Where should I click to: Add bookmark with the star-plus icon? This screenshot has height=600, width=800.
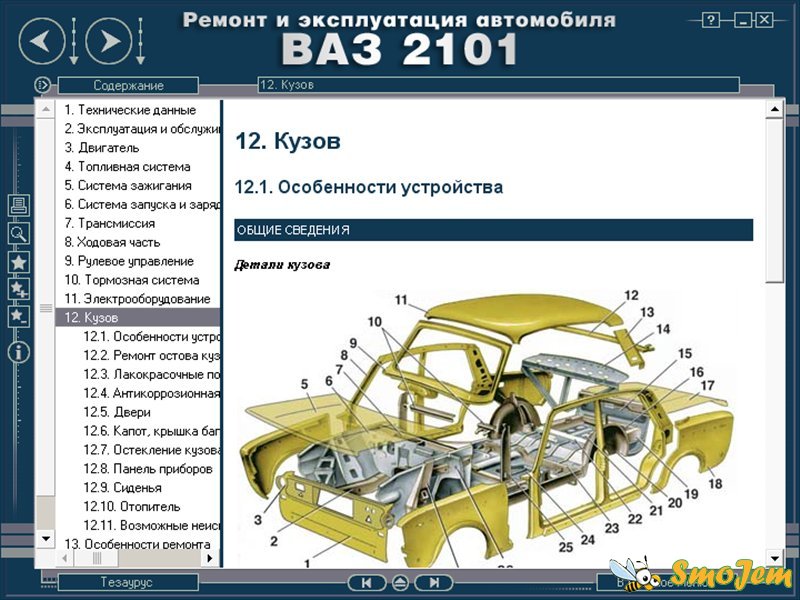tap(19, 290)
